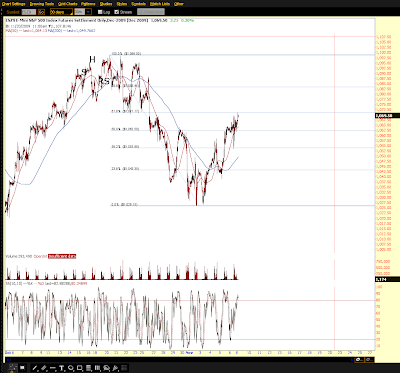
Task: Open the Patterns menu
Action: coord(88,4)
